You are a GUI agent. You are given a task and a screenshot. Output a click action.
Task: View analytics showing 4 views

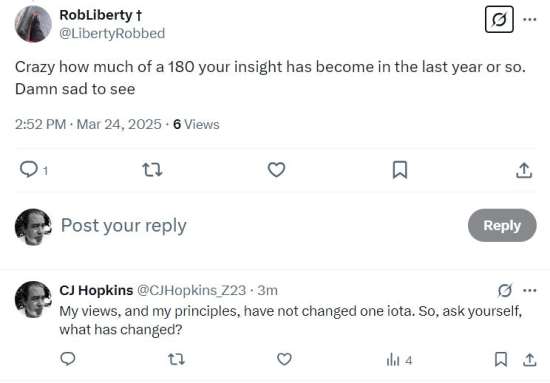click(x=399, y=360)
